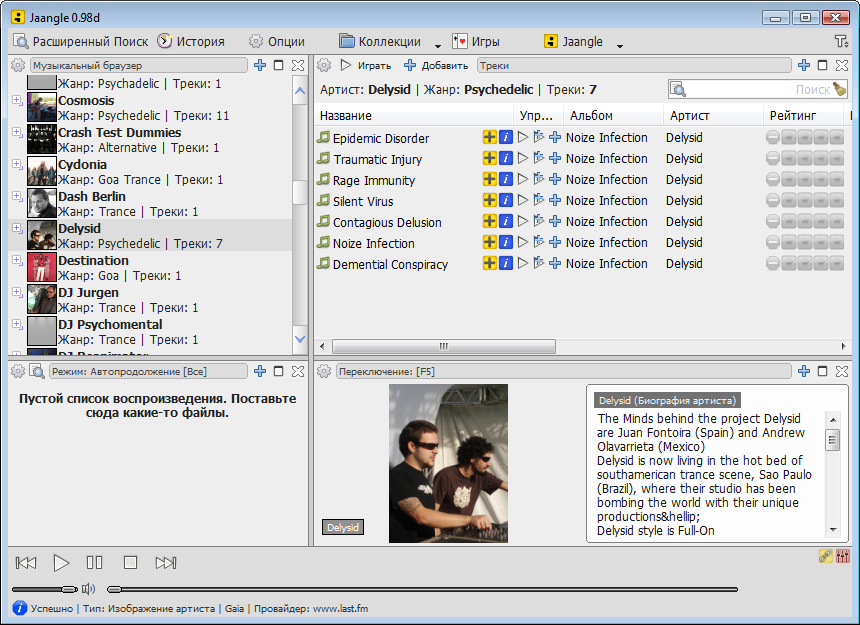Add a new pane with Music Browser plus icon

[260, 65]
